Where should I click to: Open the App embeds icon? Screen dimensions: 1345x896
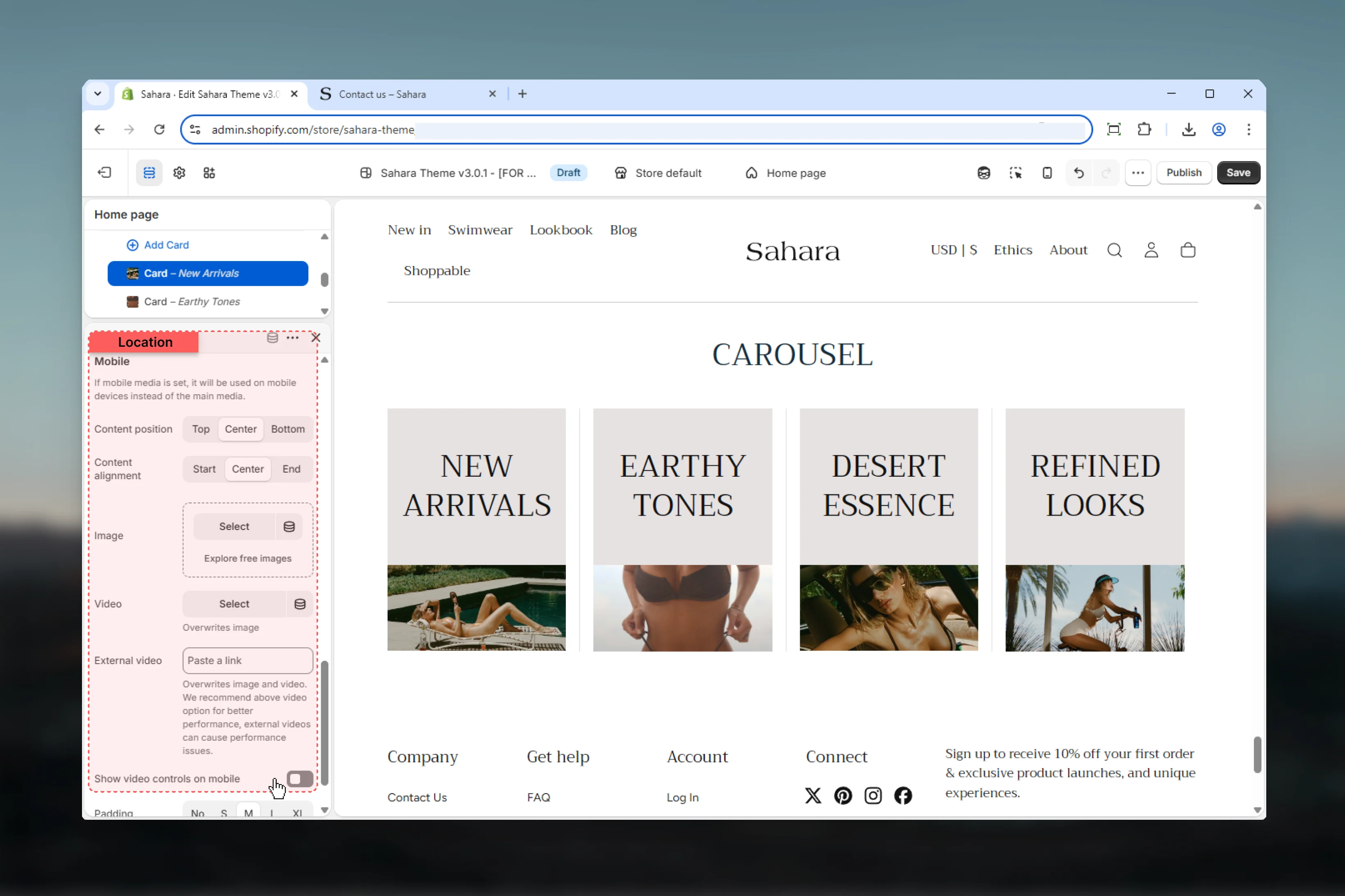tap(209, 173)
